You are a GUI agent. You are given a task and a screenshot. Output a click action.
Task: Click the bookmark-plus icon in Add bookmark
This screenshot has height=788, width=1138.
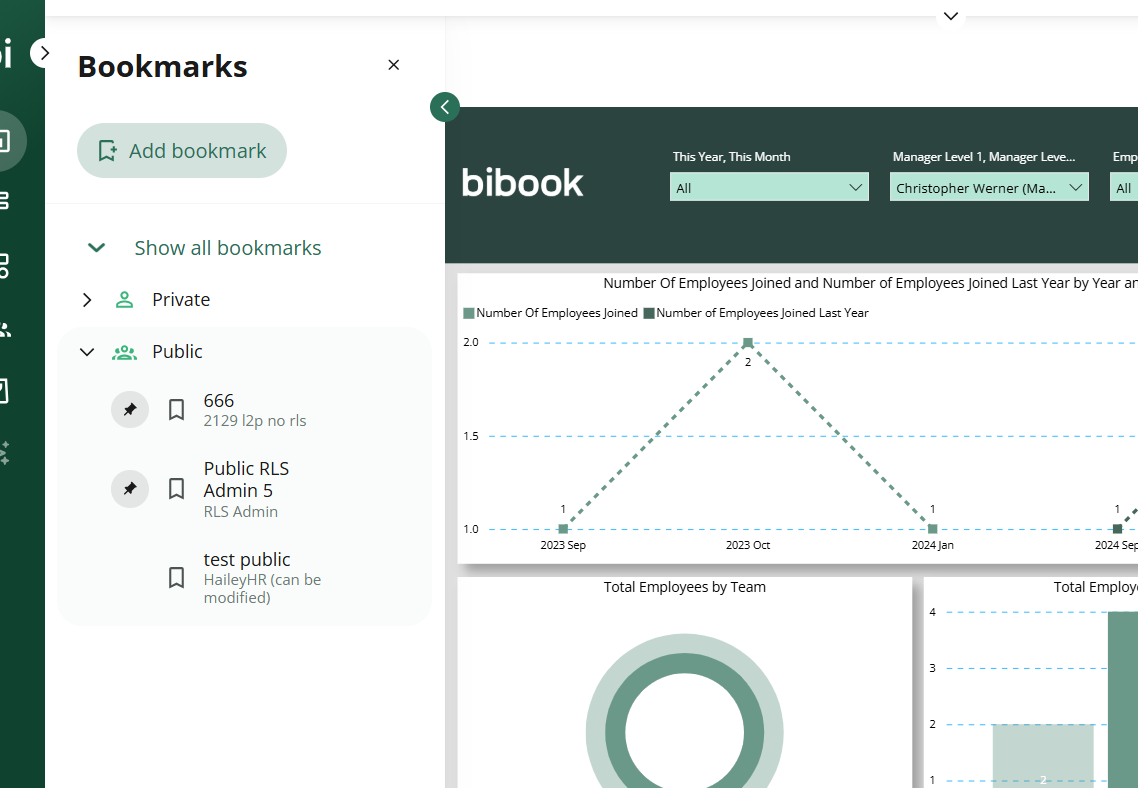click(x=107, y=151)
